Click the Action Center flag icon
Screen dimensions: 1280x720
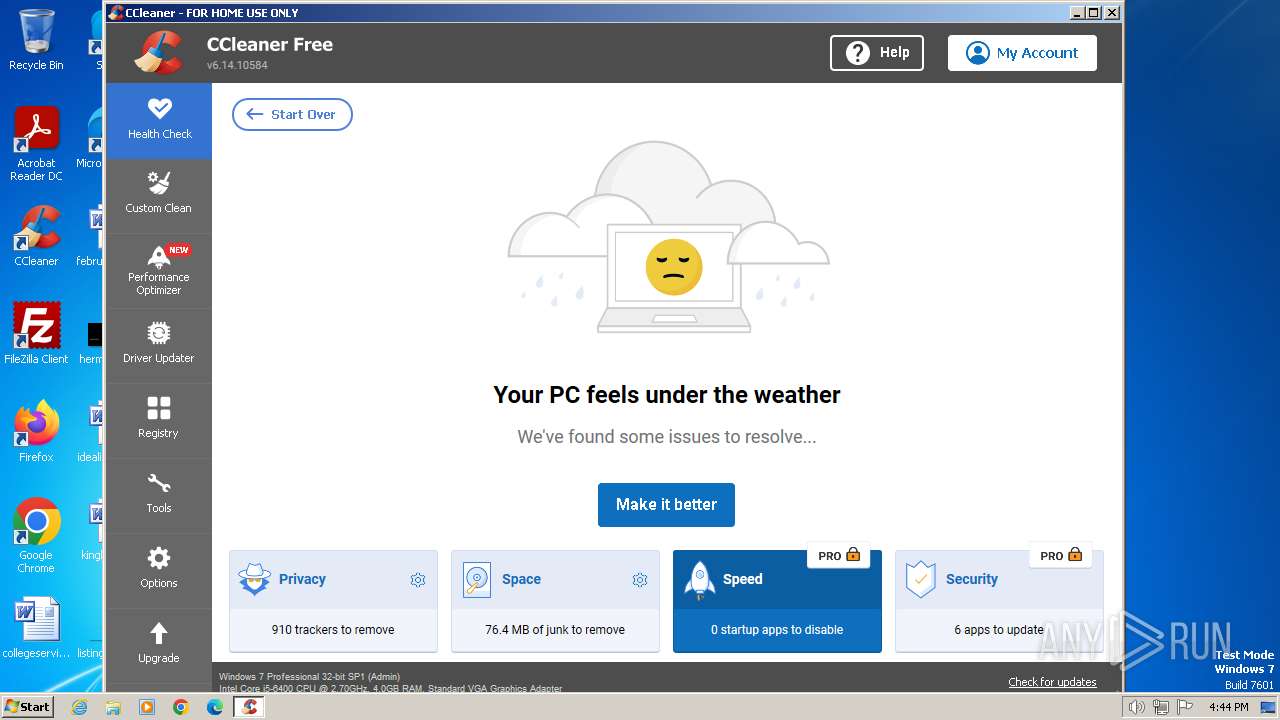[1185, 707]
